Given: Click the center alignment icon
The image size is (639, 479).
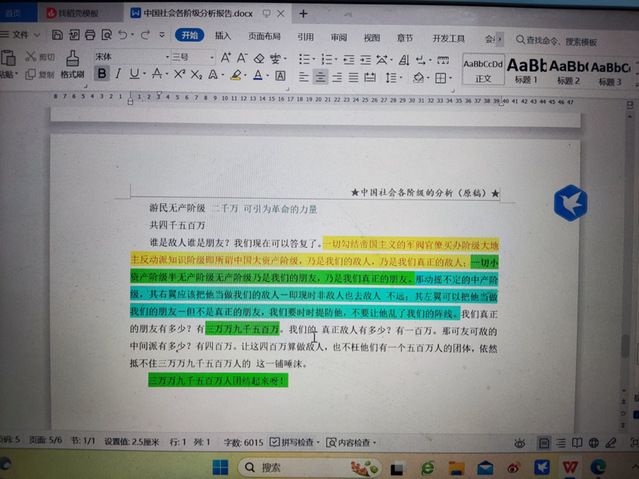Looking at the screenshot, I should [x=321, y=76].
